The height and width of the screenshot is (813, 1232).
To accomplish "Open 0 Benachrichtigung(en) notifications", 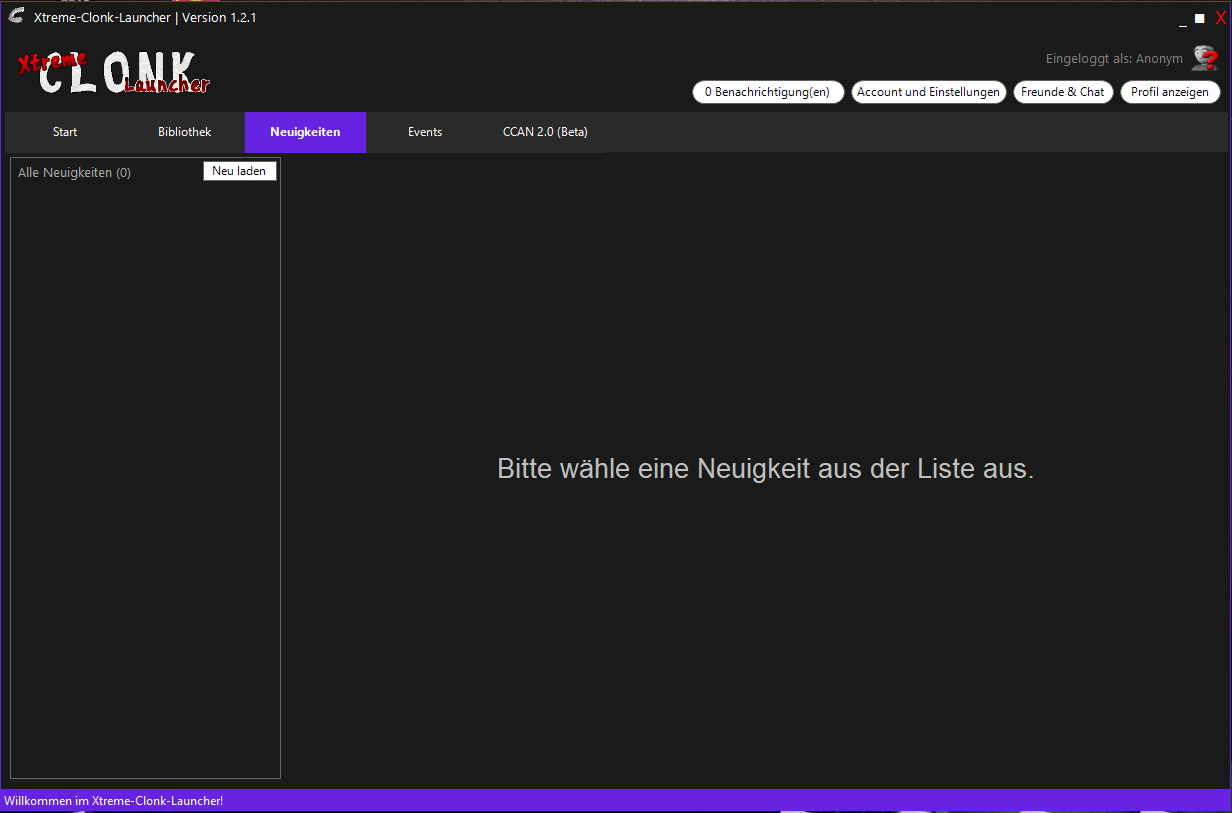I will (768, 92).
